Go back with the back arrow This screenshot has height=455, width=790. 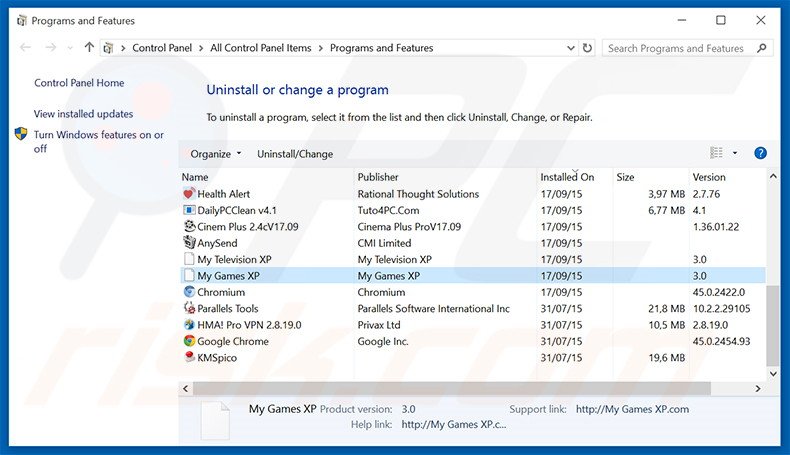click(x=25, y=47)
